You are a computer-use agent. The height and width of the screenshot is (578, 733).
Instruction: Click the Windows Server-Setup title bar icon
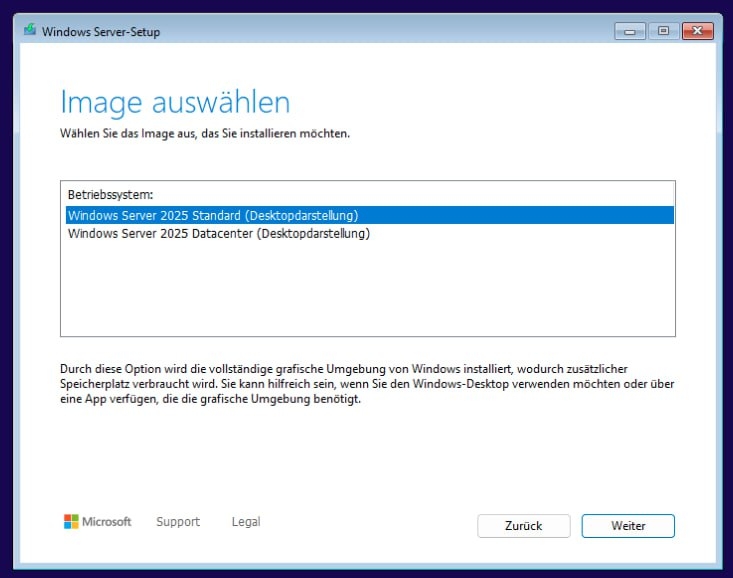30,30
